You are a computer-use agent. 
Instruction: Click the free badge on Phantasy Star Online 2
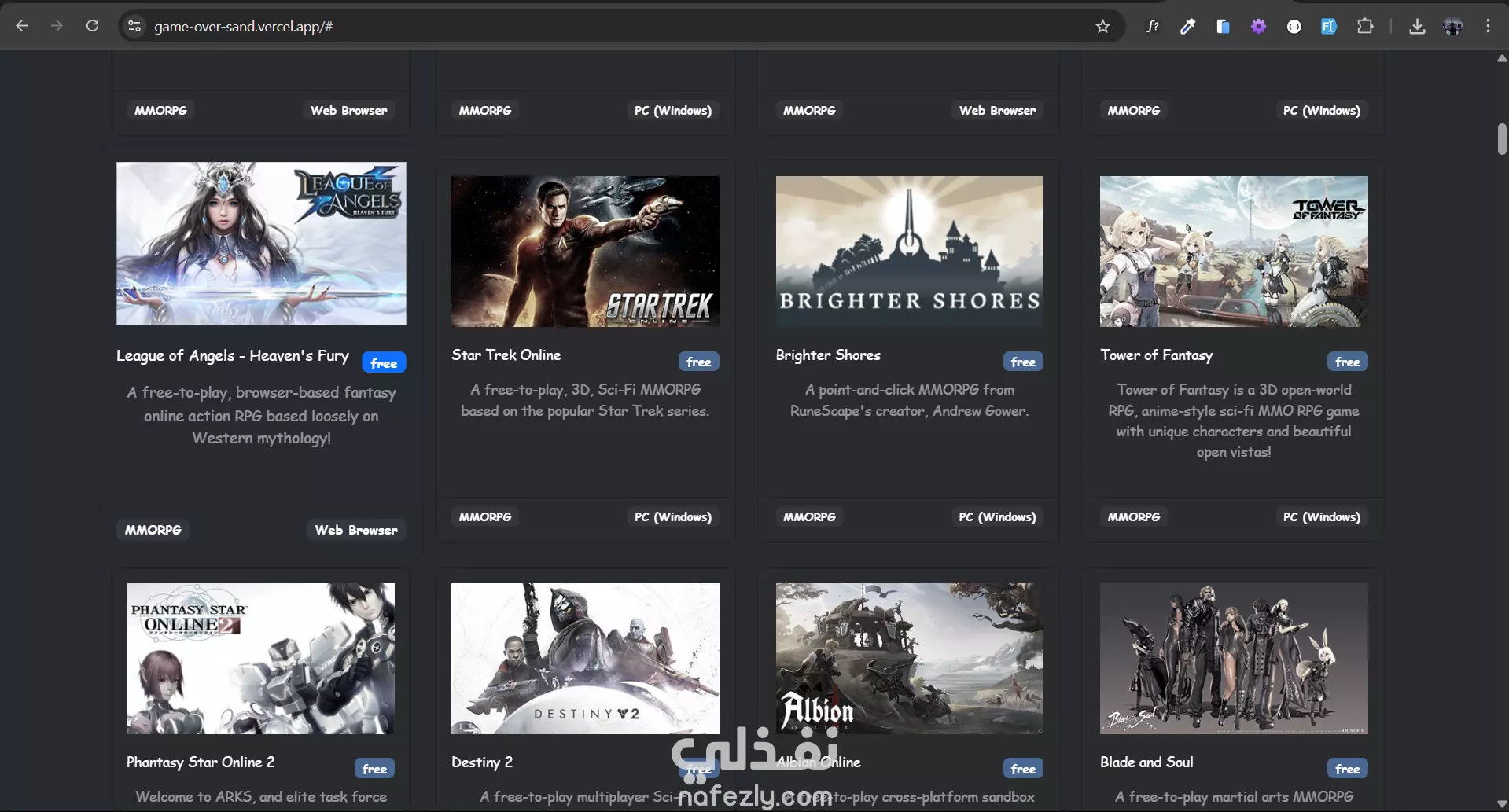(x=374, y=769)
